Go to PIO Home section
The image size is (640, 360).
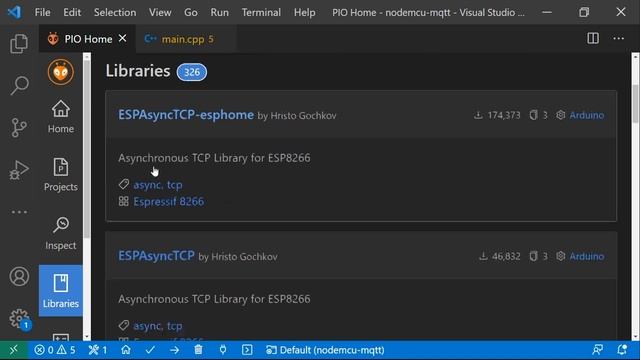[x=61, y=117]
